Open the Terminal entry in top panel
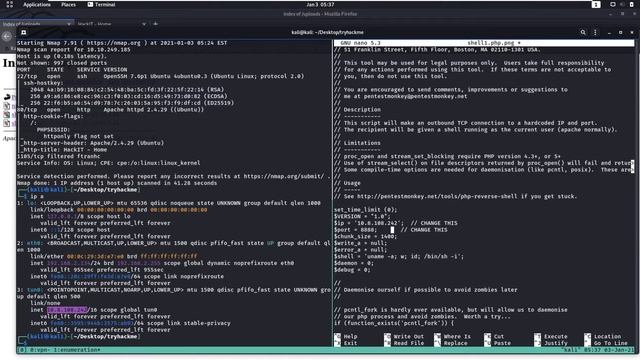The image size is (640, 360). (101, 4)
